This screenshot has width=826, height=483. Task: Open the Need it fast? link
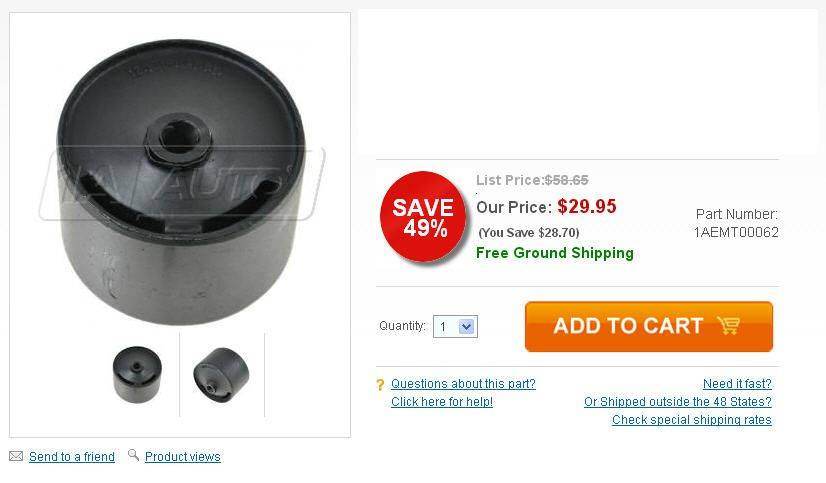point(737,384)
